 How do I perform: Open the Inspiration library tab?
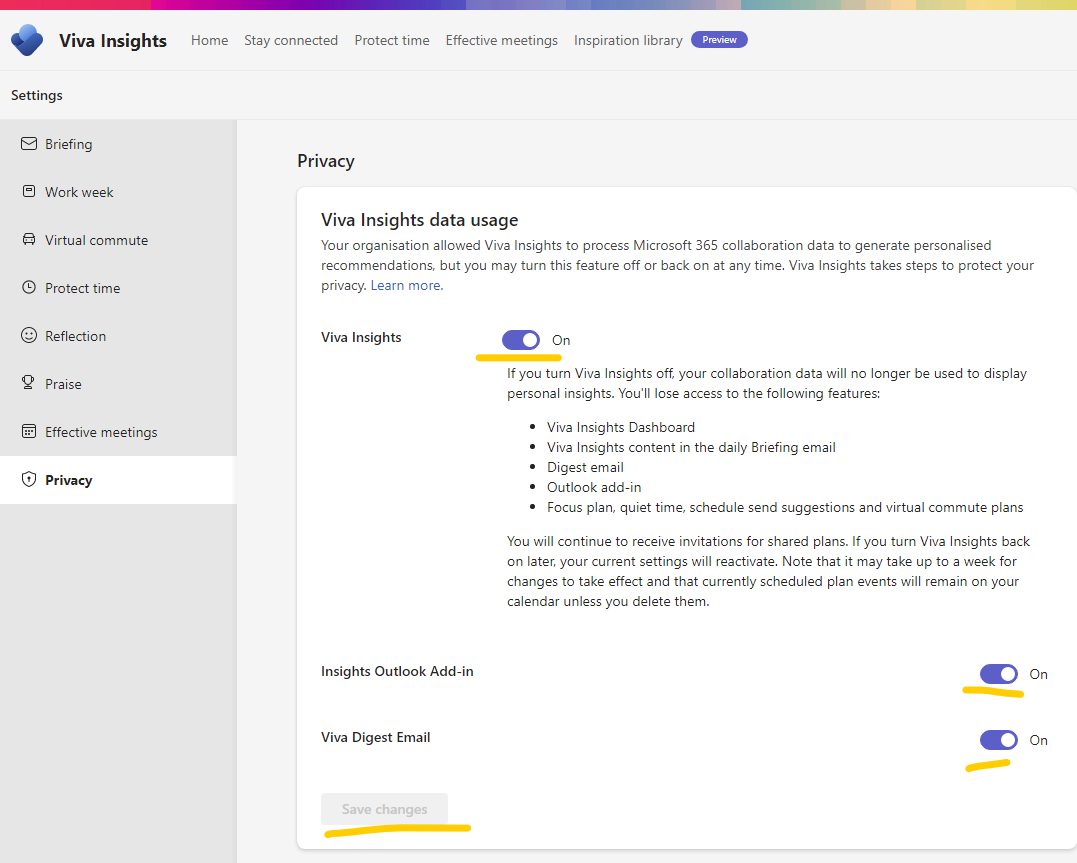[628, 41]
